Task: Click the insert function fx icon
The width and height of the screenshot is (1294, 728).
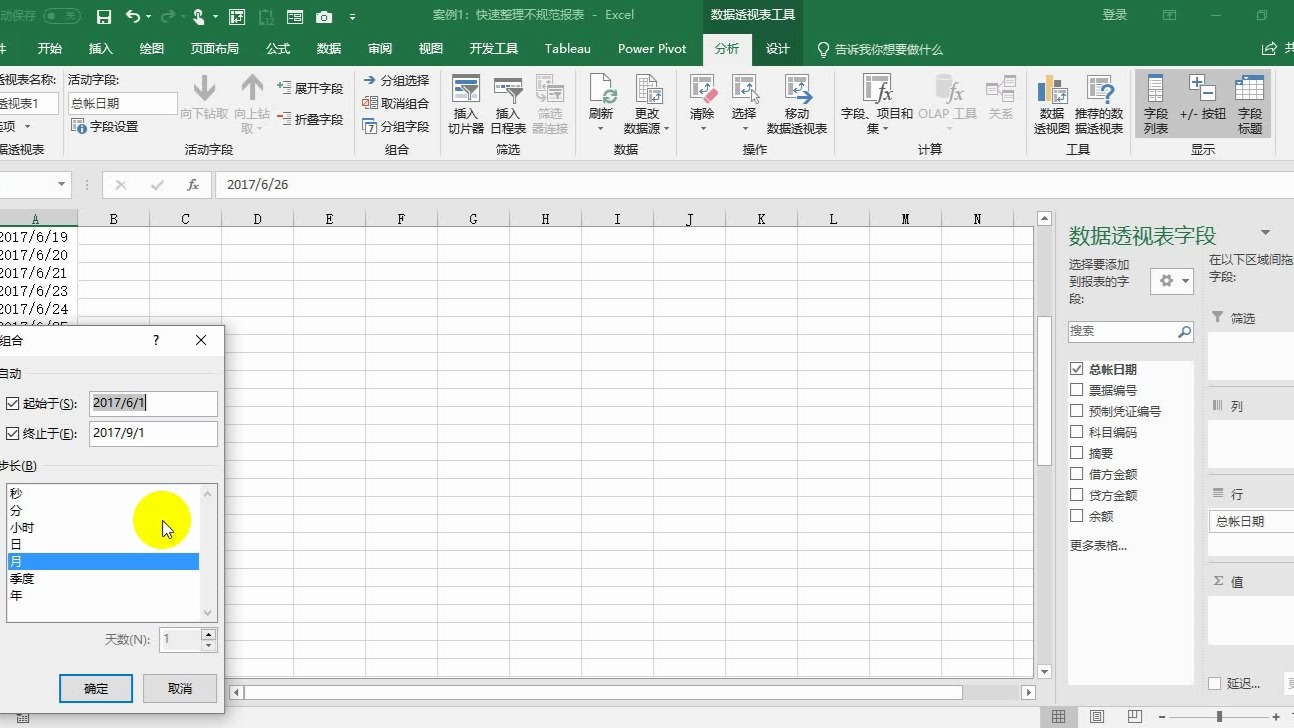Action: pyautogui.click(x=193, y=185)
